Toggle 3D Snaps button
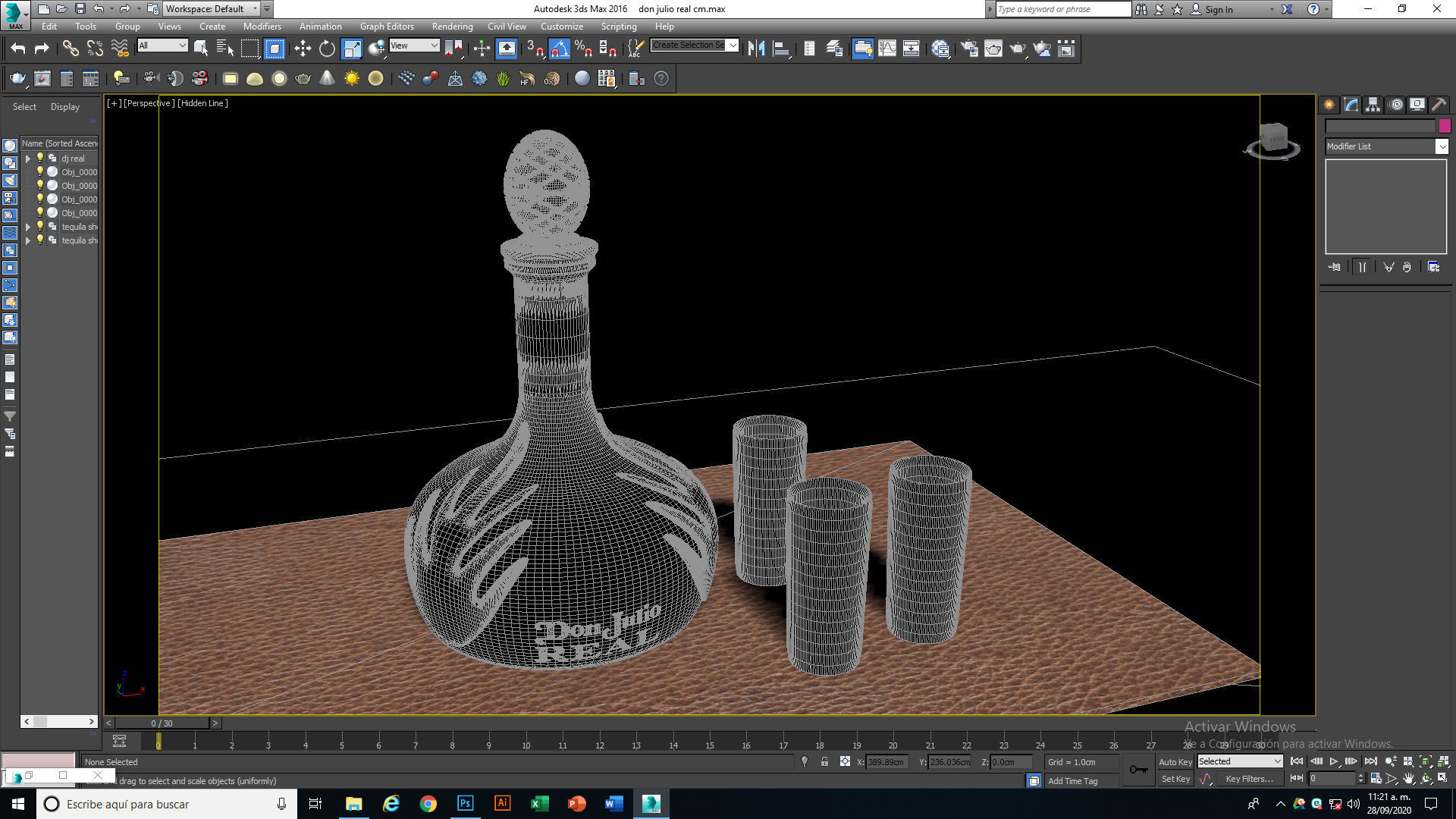 [535, 49]
